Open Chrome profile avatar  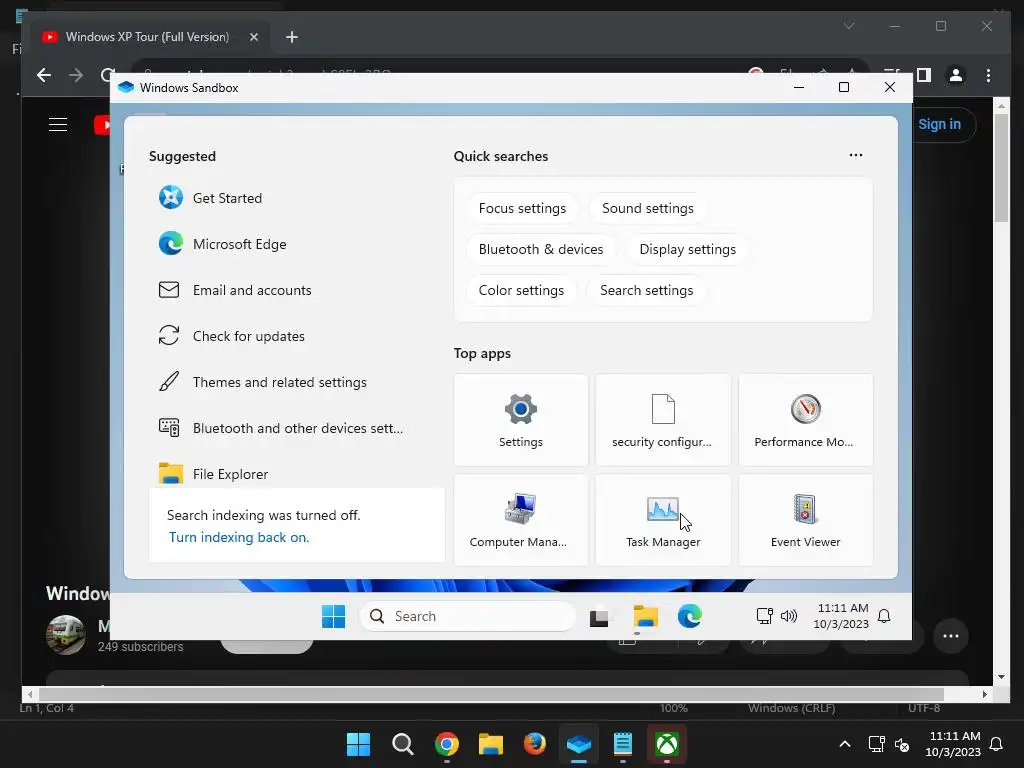click(955, 75)
